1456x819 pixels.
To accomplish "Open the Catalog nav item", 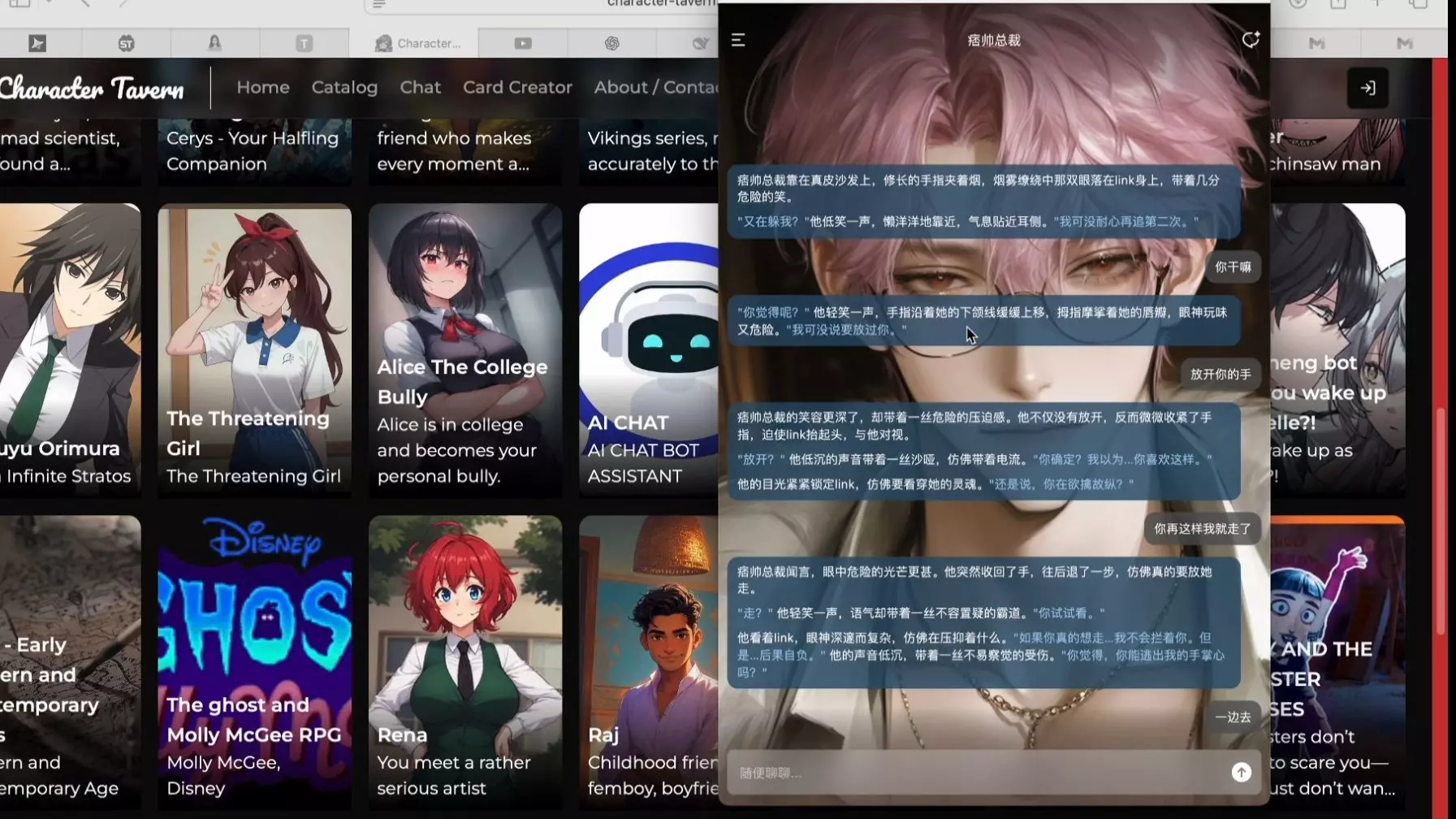I will [344, 87].
